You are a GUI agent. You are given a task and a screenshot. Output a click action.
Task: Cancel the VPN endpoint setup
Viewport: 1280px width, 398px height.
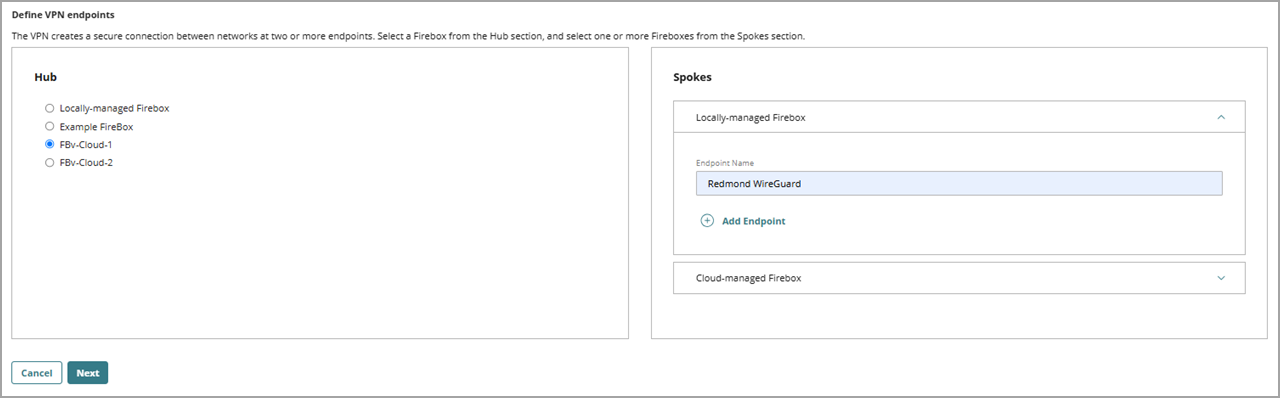click(x=37, y=373)
